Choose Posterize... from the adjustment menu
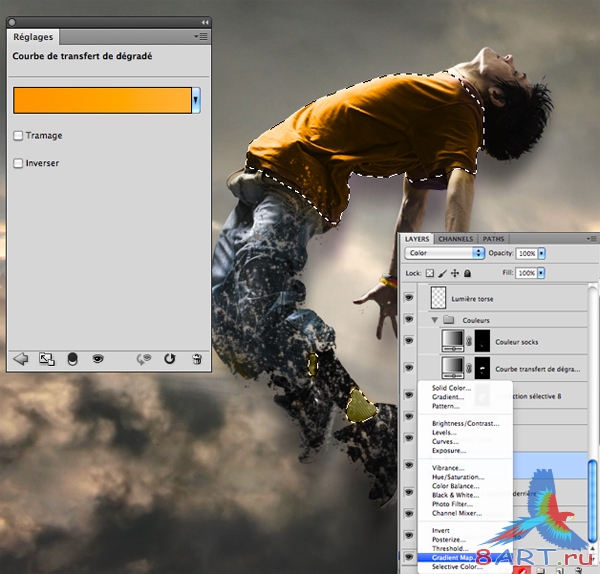The width and height of the screenshot is (600, 574). (x=449, y=540)
